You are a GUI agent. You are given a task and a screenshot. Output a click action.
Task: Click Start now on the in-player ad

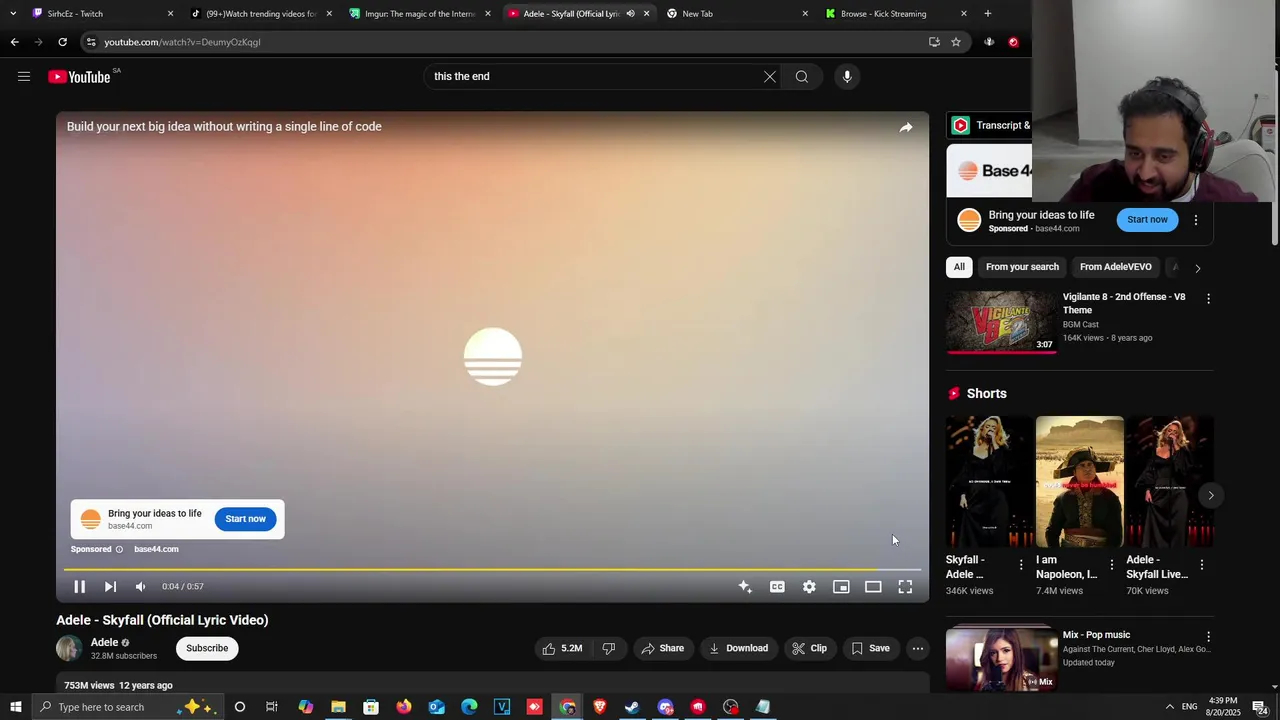(245, 519)
